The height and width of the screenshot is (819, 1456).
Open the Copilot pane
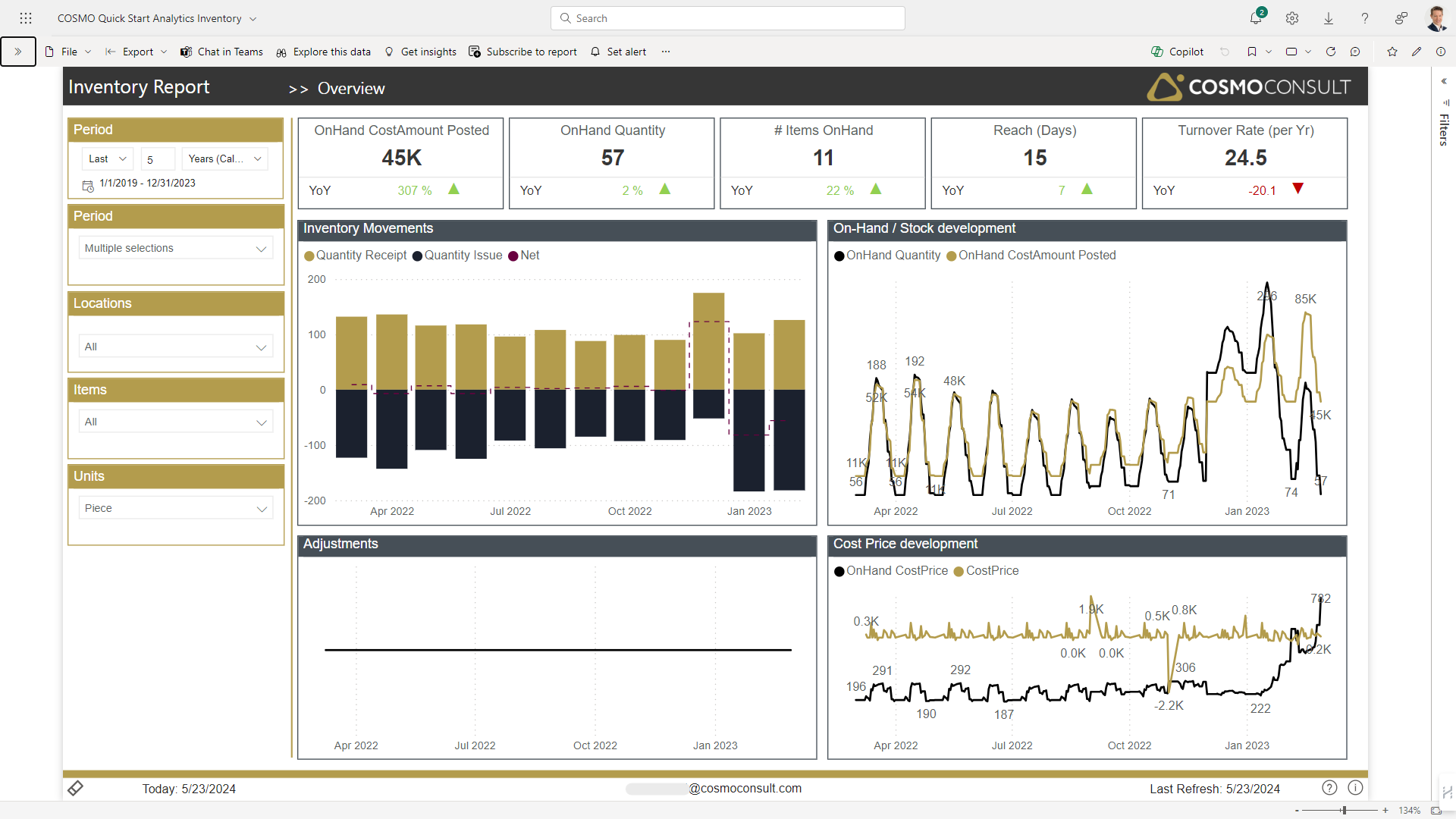click(x=1177, y=52)
